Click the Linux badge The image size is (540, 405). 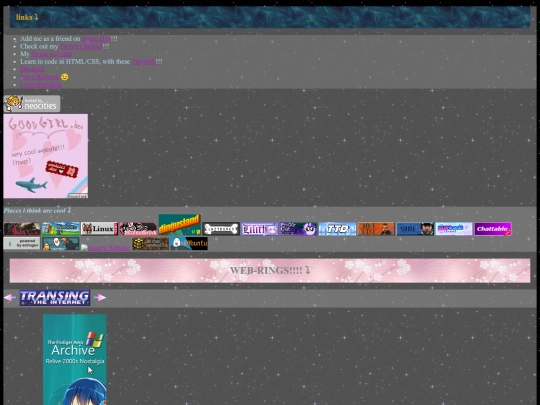pyautogui.click(x=99, y=229)
